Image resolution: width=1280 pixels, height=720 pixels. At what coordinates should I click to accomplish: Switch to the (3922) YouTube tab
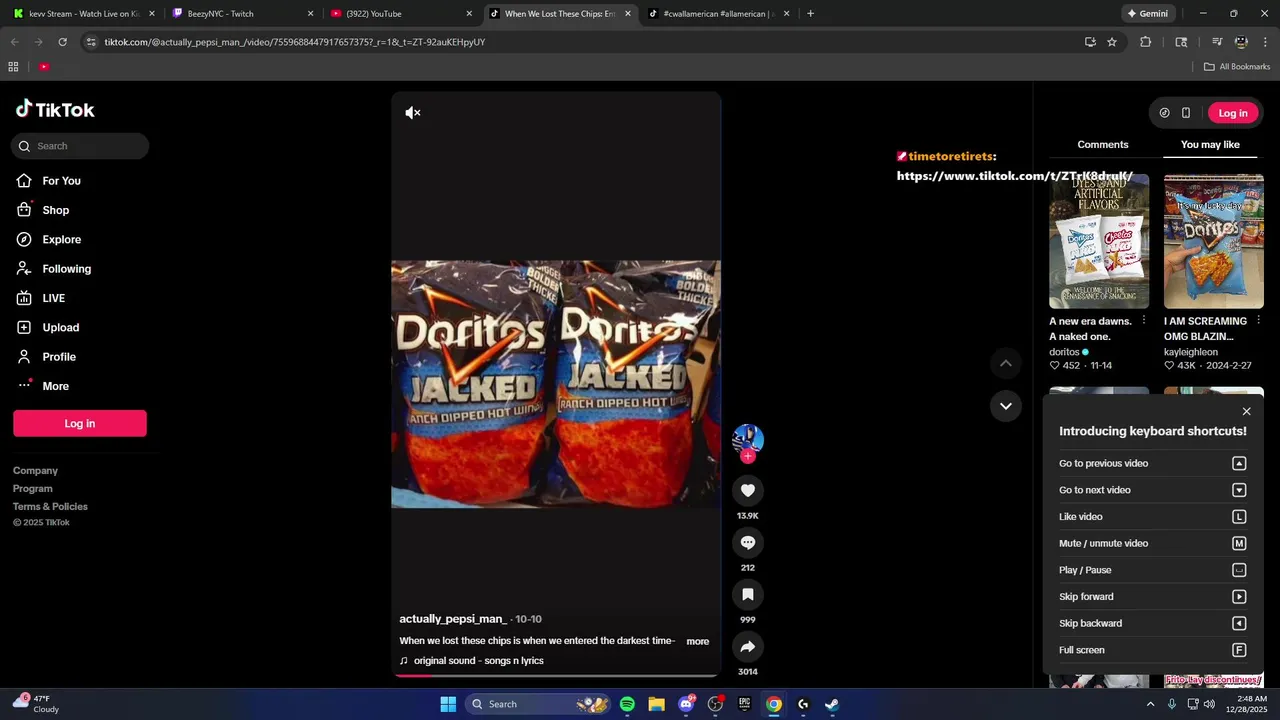(400, 14)
